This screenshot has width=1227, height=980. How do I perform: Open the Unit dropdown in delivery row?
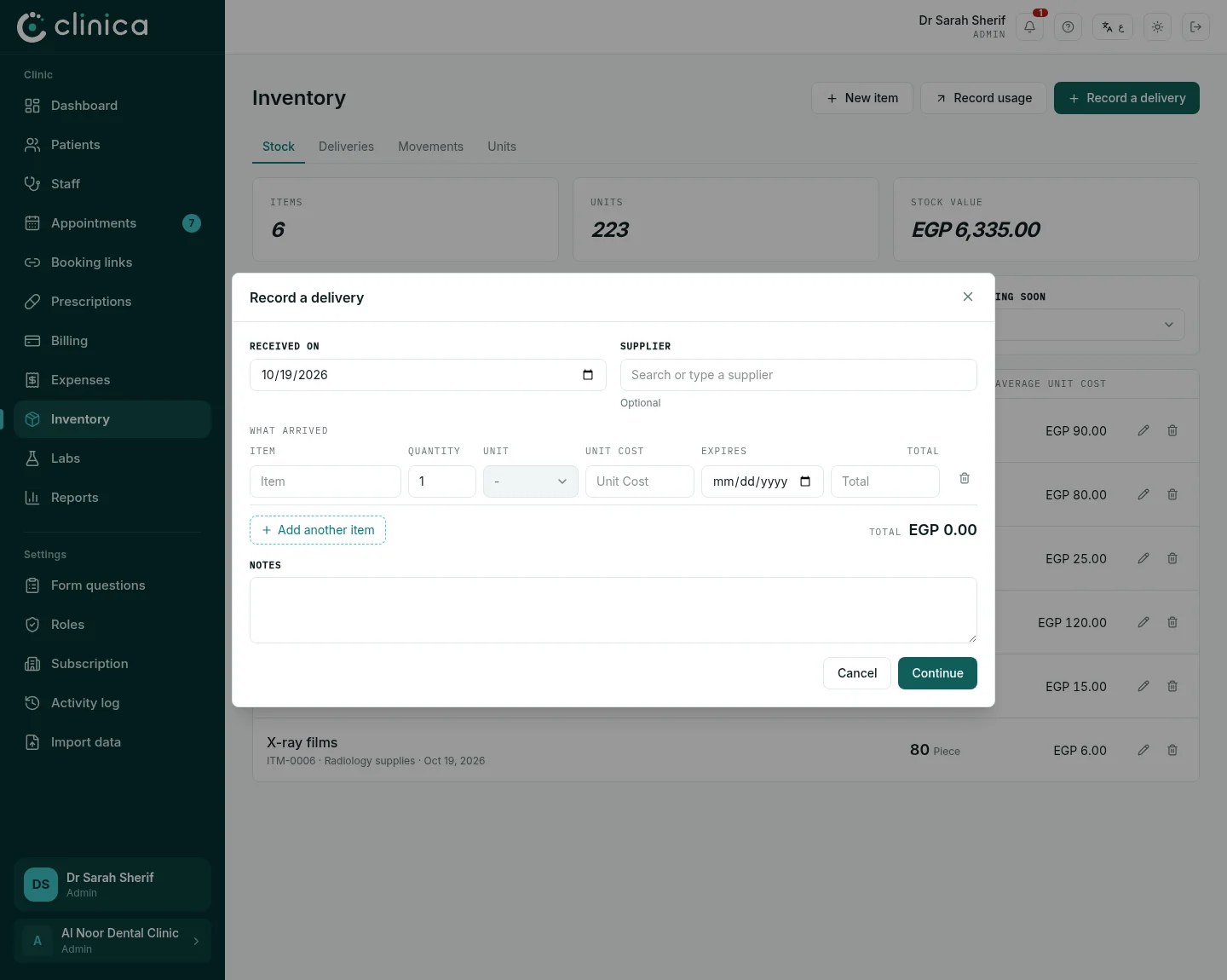pyautogui.click(x=531, y=481)
